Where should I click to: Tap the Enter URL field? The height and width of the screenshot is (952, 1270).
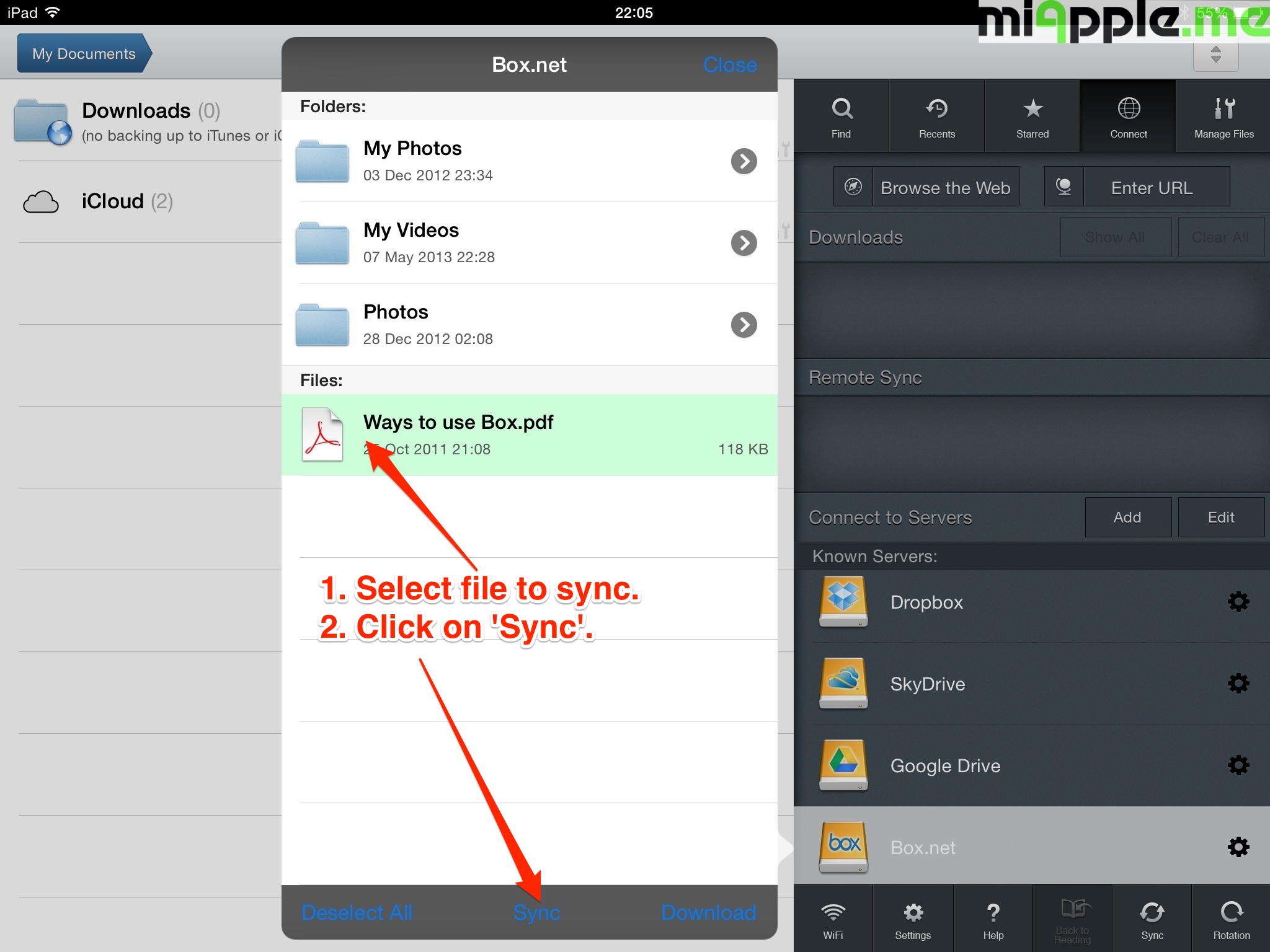[x=1151, y=187]
